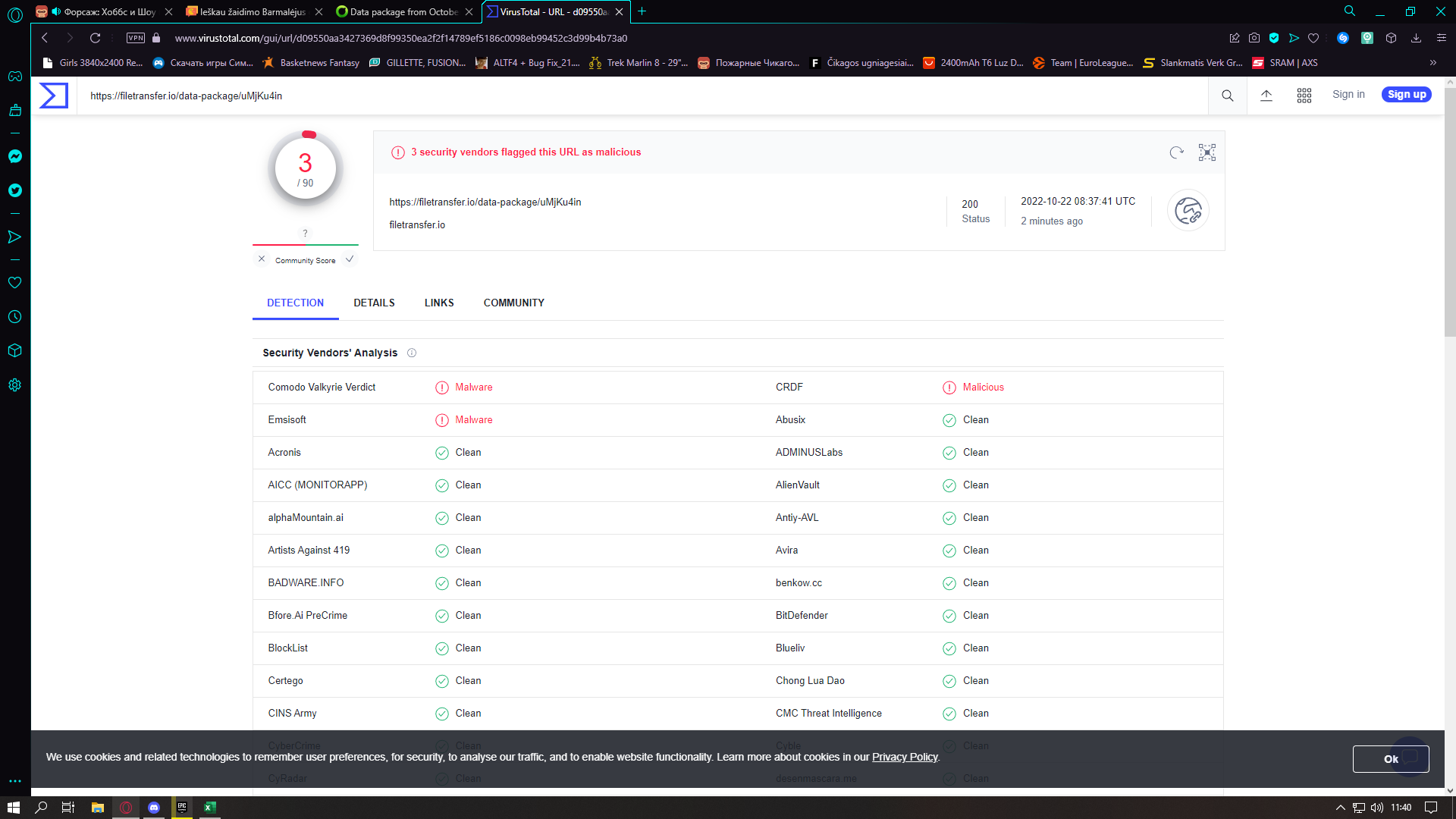This screenshot has width=1456, height=819.
Task: Vote down with community score X
Action: 262,259
